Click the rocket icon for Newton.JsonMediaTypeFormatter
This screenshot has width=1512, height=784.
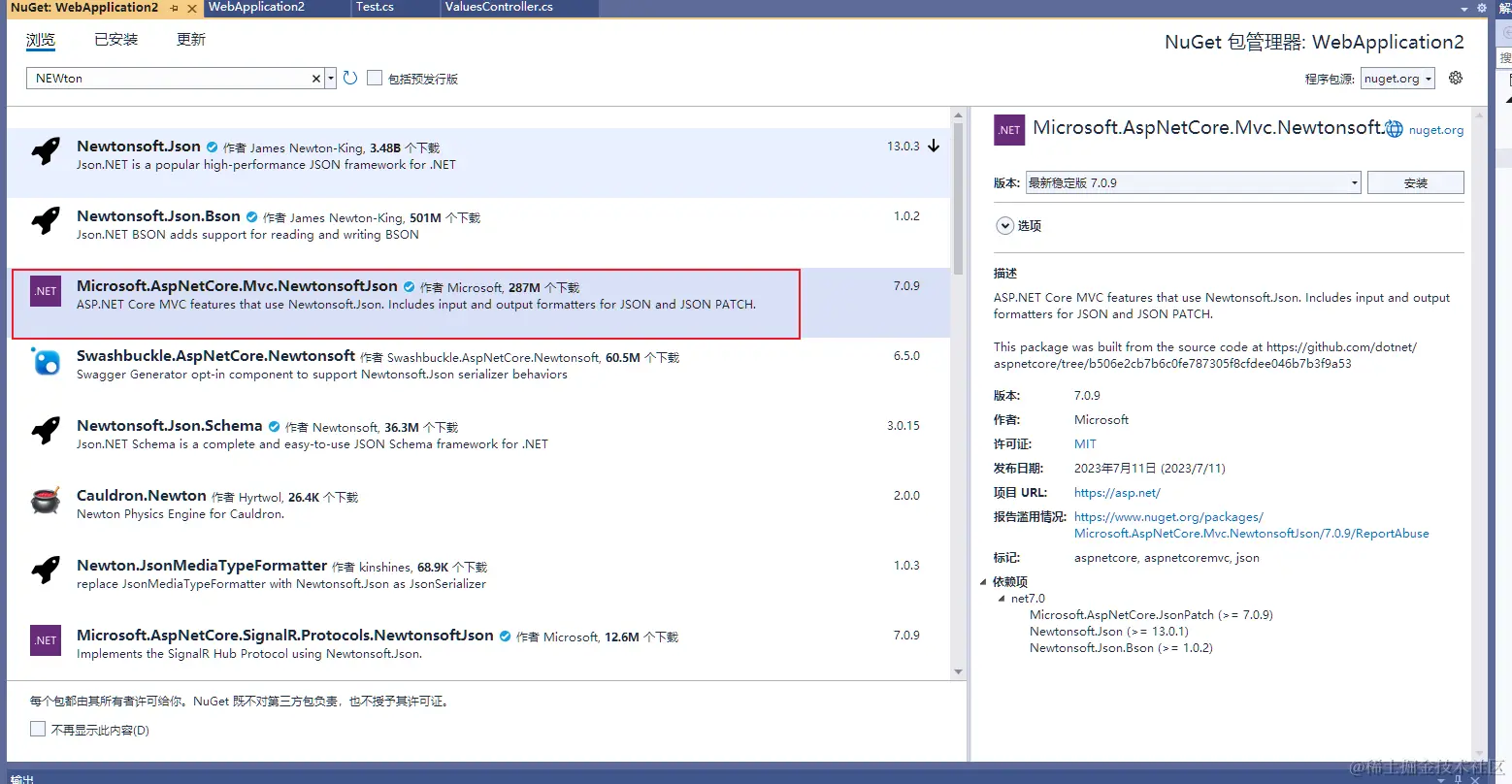pyautogui.click(x=46, y=571)
